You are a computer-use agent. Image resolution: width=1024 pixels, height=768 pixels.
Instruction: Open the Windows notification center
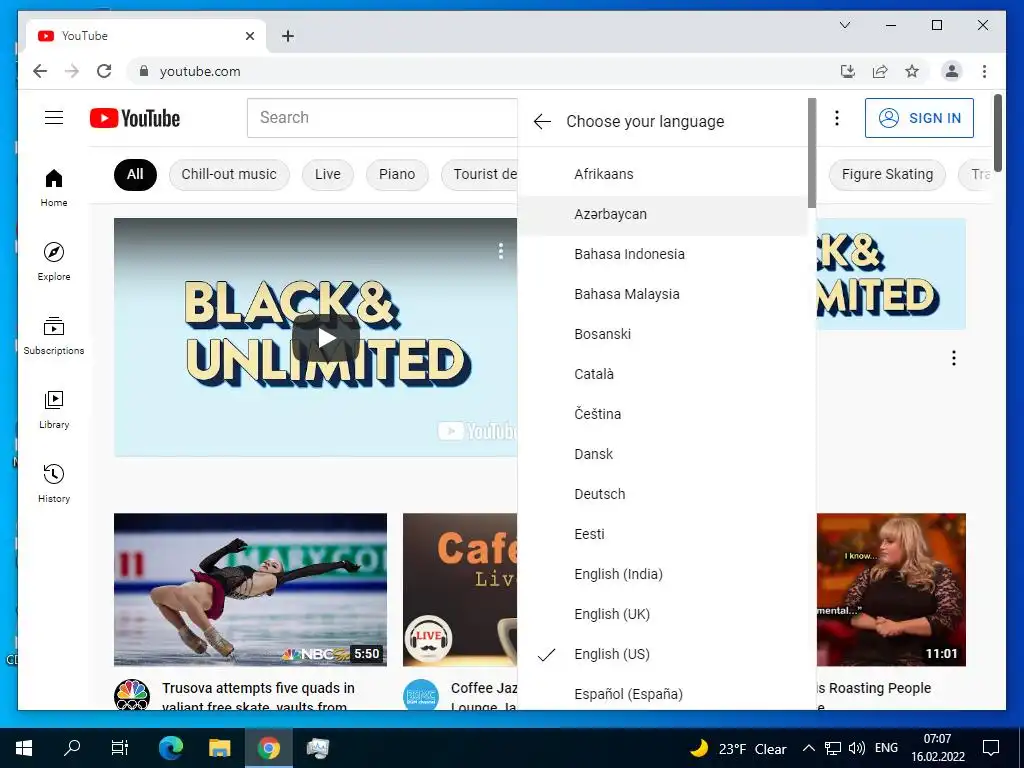tap(991, 748)
